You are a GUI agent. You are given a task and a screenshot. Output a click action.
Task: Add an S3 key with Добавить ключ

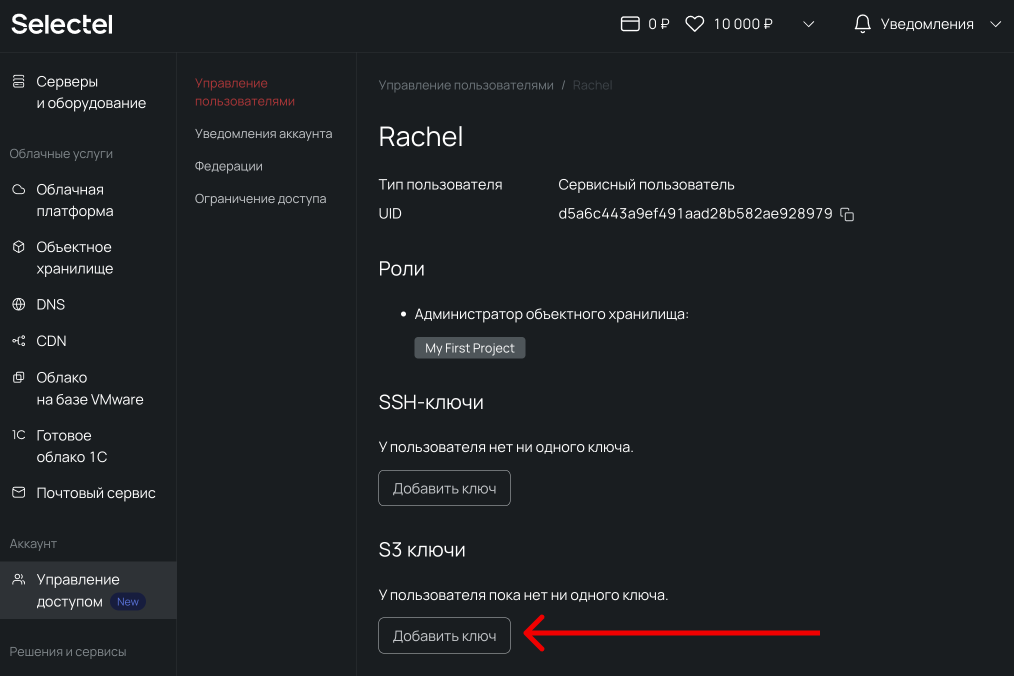pyautogui.click(x=444, y=636)
